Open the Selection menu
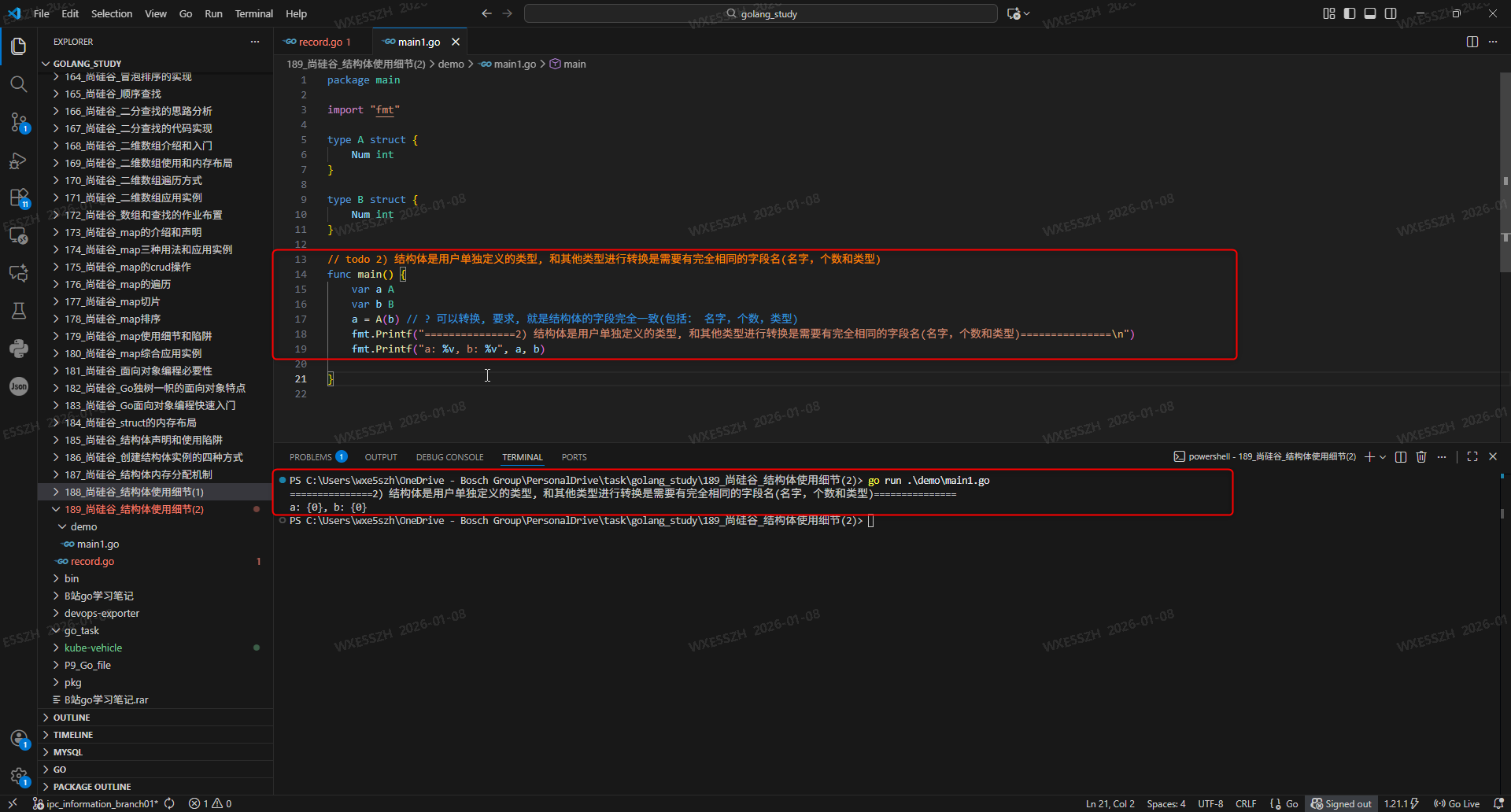 click(112, 13)
